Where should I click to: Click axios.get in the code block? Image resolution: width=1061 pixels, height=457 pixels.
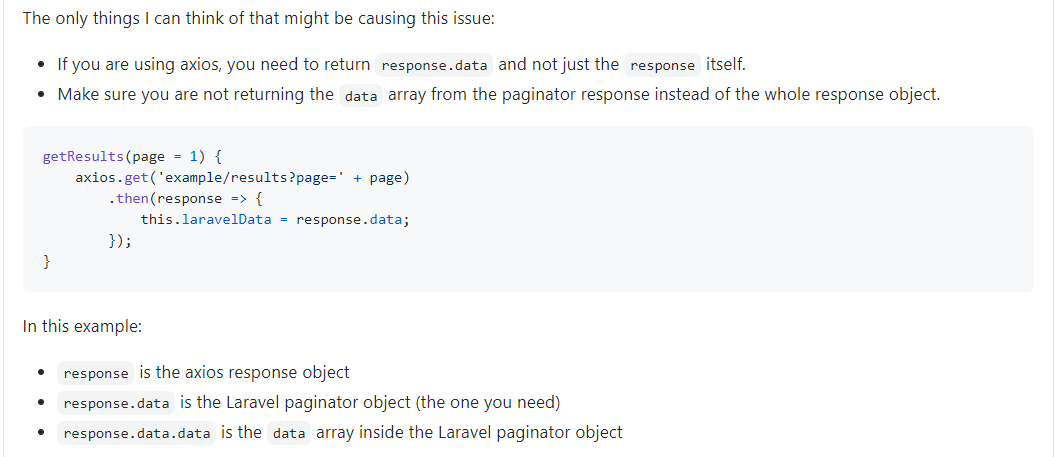tap(113, 178)
